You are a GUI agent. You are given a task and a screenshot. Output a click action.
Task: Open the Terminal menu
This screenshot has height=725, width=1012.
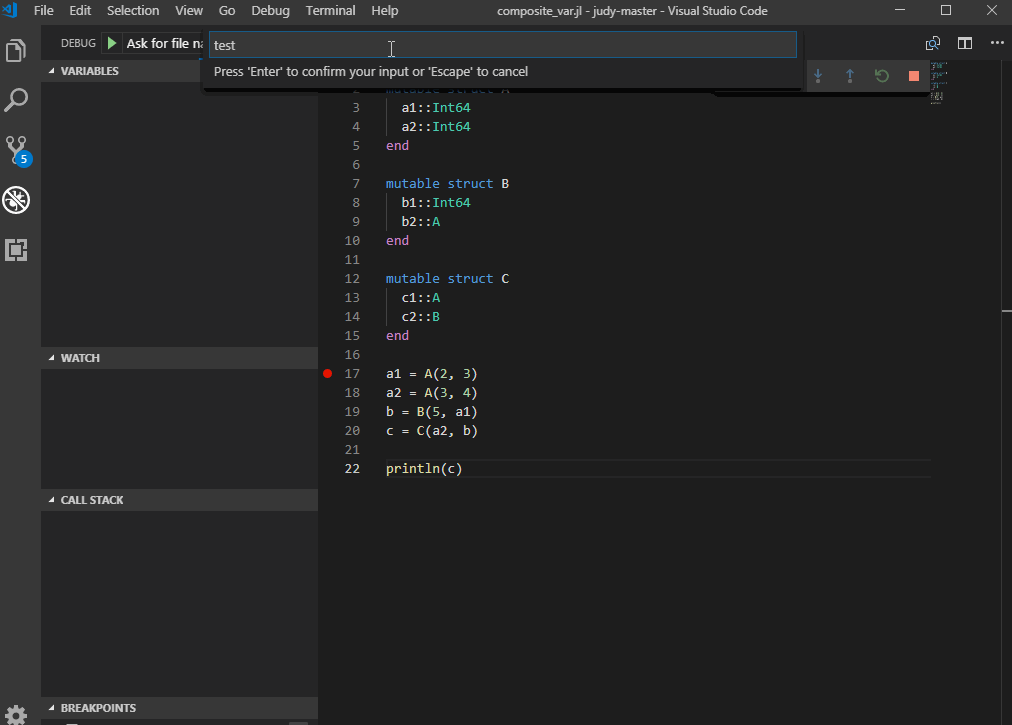coord(330,10)
